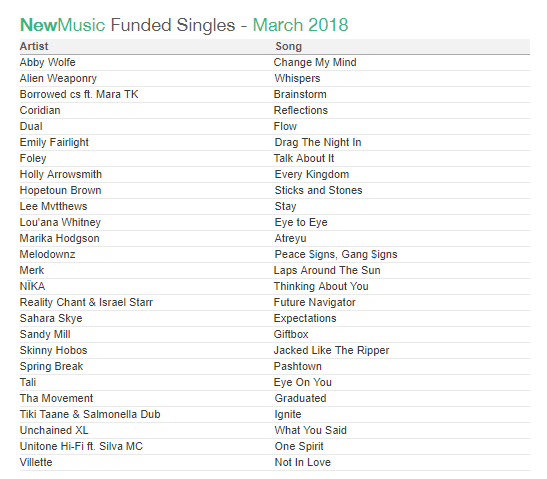The width and height of the screenshot is (547, 479).
Task: Select the Abby Wolfe artist entry
Action: point(47,62)
